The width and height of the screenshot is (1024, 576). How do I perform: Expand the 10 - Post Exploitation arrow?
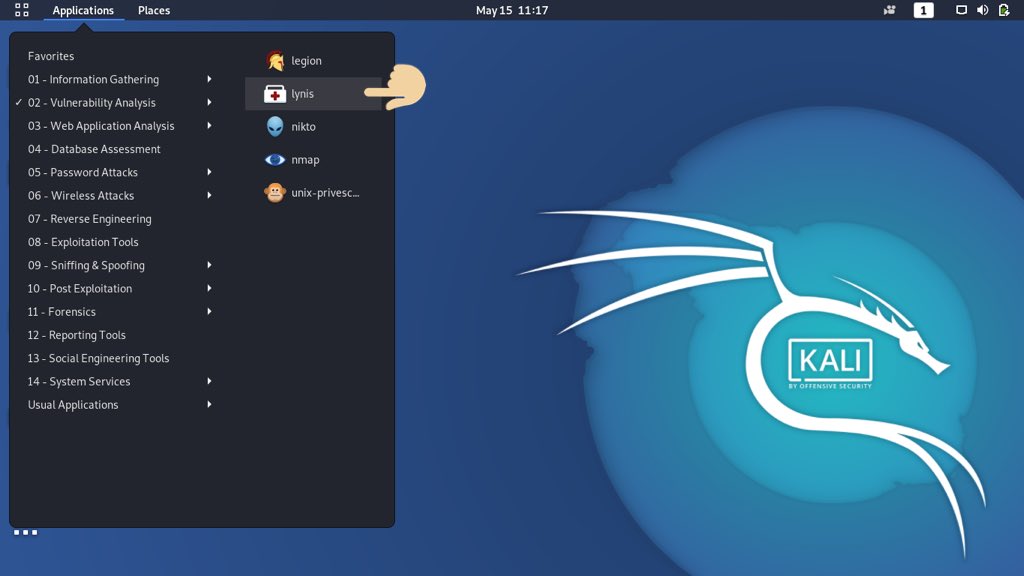tap(209, 288)
